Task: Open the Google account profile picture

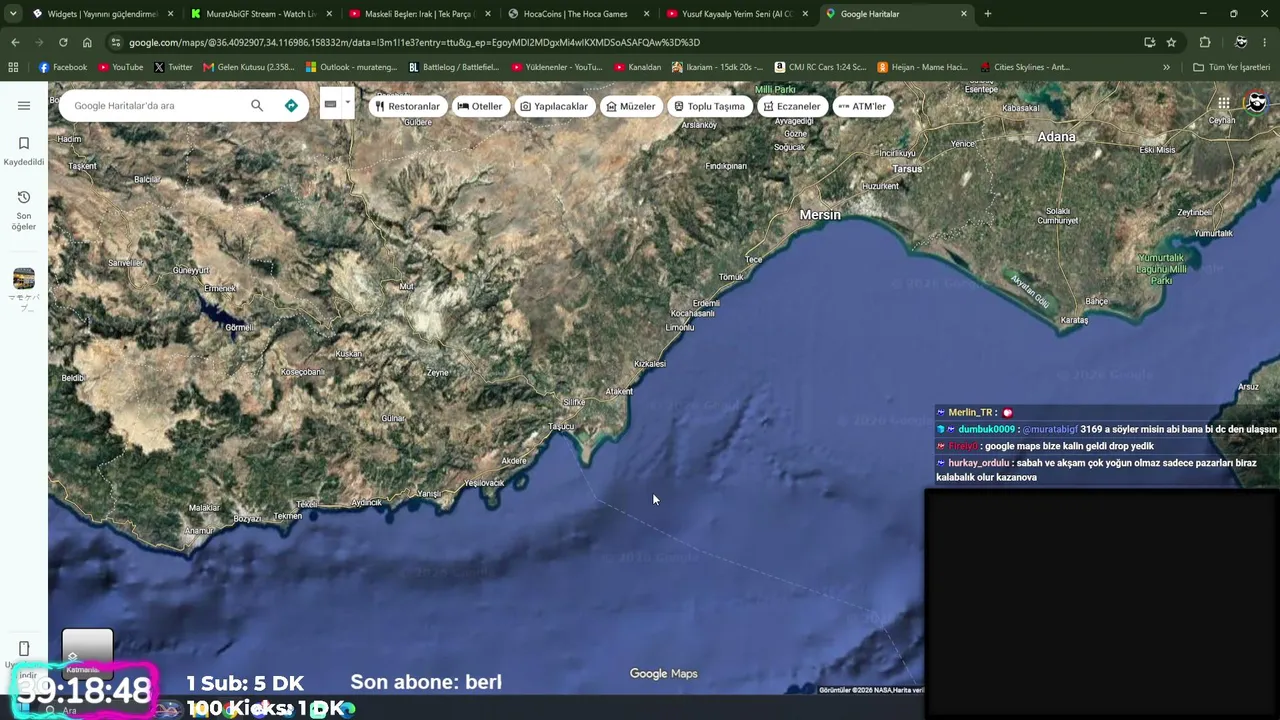Action: [x=1257, y=103]
